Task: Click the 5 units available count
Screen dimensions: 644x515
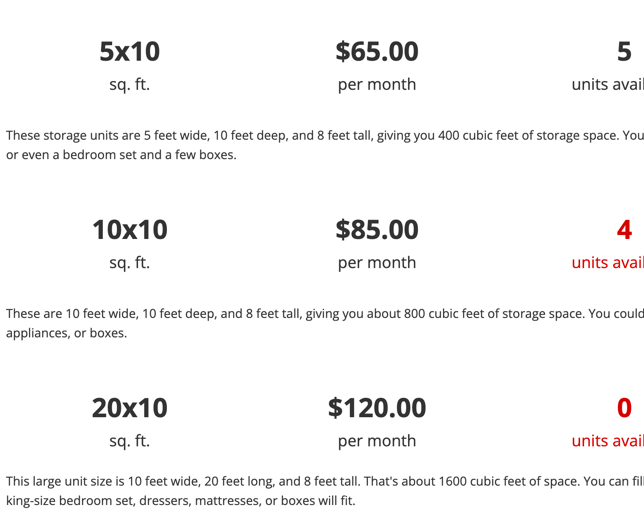Action: click(x=624, y=51)
